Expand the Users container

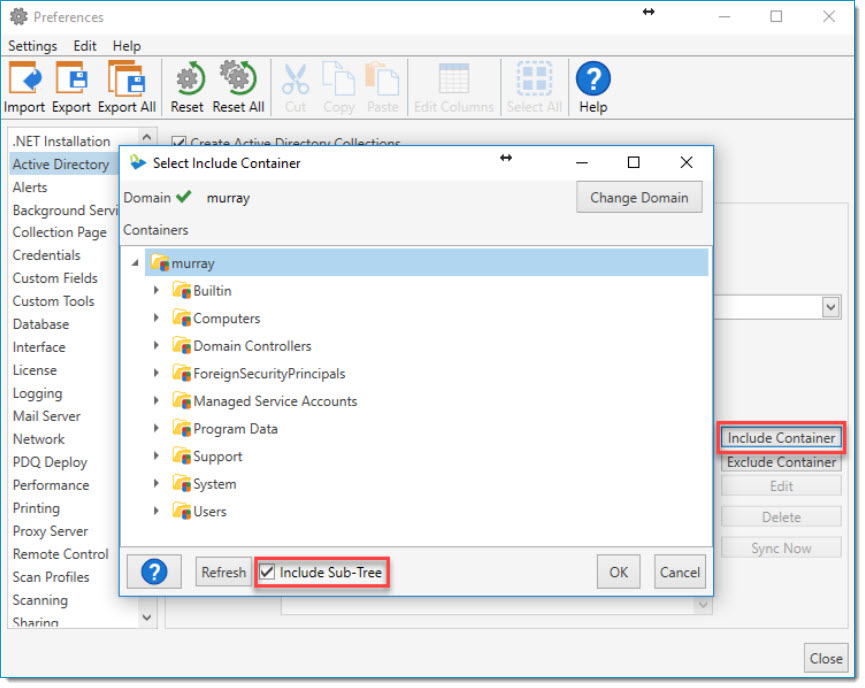pos(155,511)
